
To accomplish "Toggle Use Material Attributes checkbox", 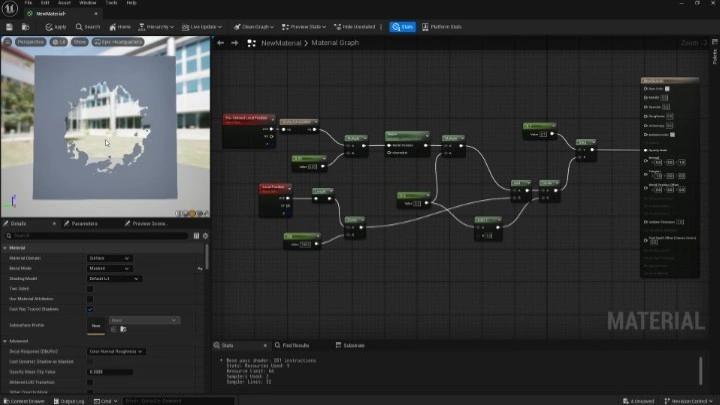I will pos(90,299).
